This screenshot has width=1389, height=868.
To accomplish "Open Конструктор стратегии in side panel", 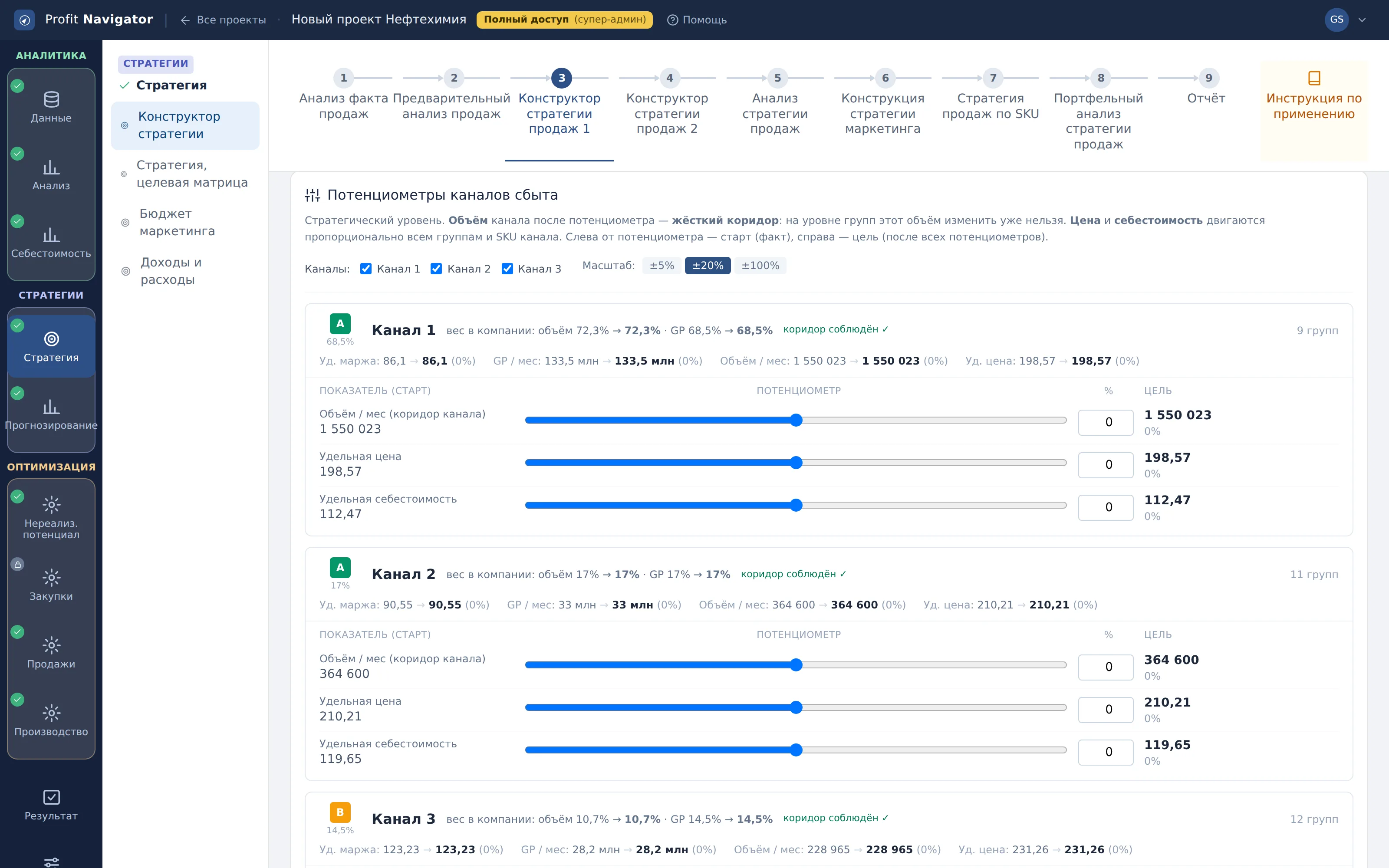I will 185,125.
